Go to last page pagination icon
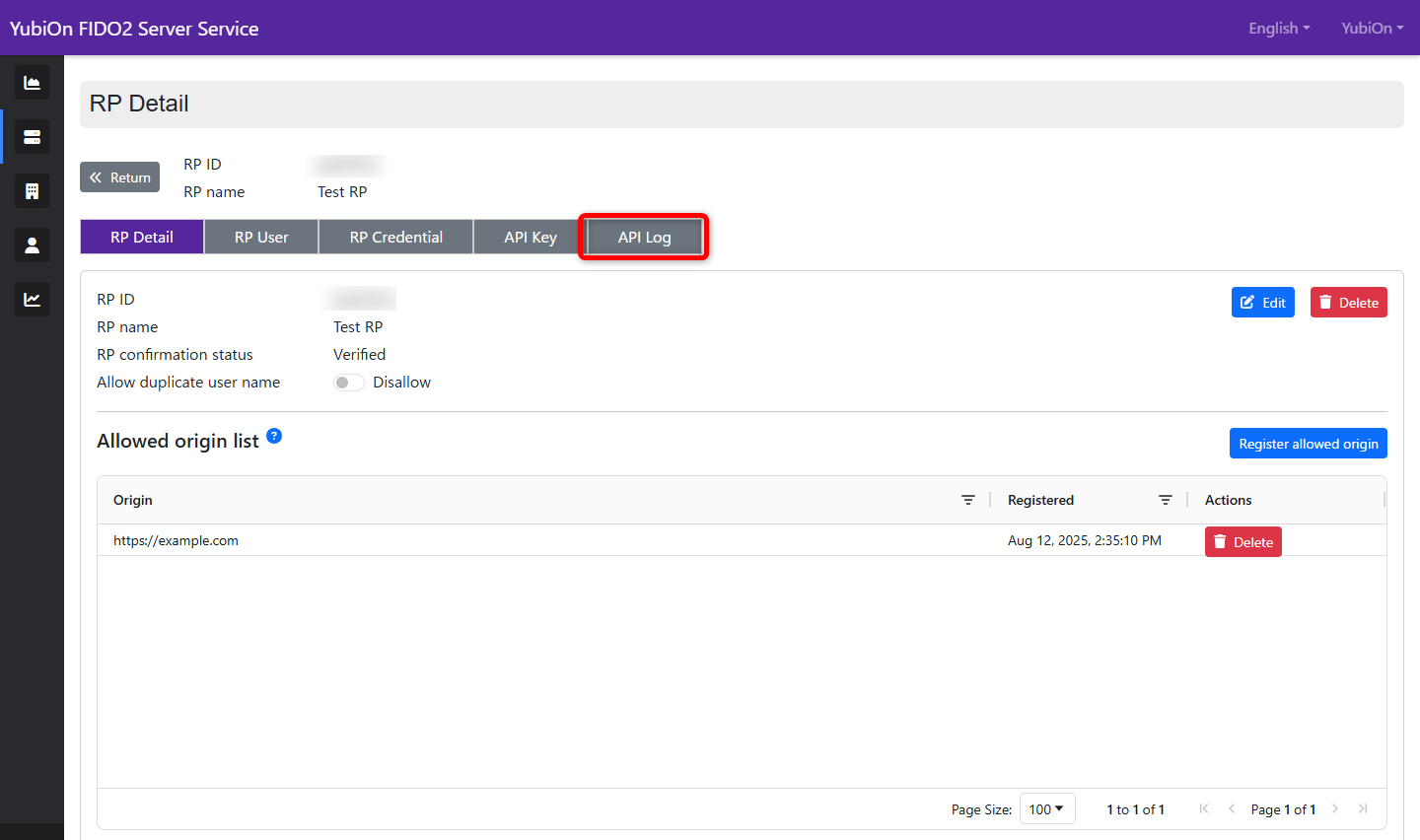Screen dimensions: 1420x840 [1363, 808]
